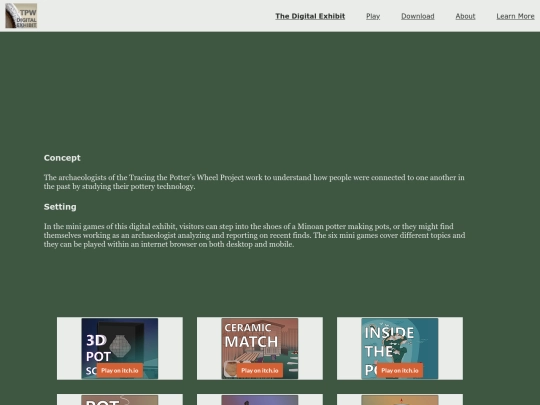The height and width of the screenshot is (405, 540).
Task: Click Play on itch.io for 3D Pot
Action: coord(120,371)
